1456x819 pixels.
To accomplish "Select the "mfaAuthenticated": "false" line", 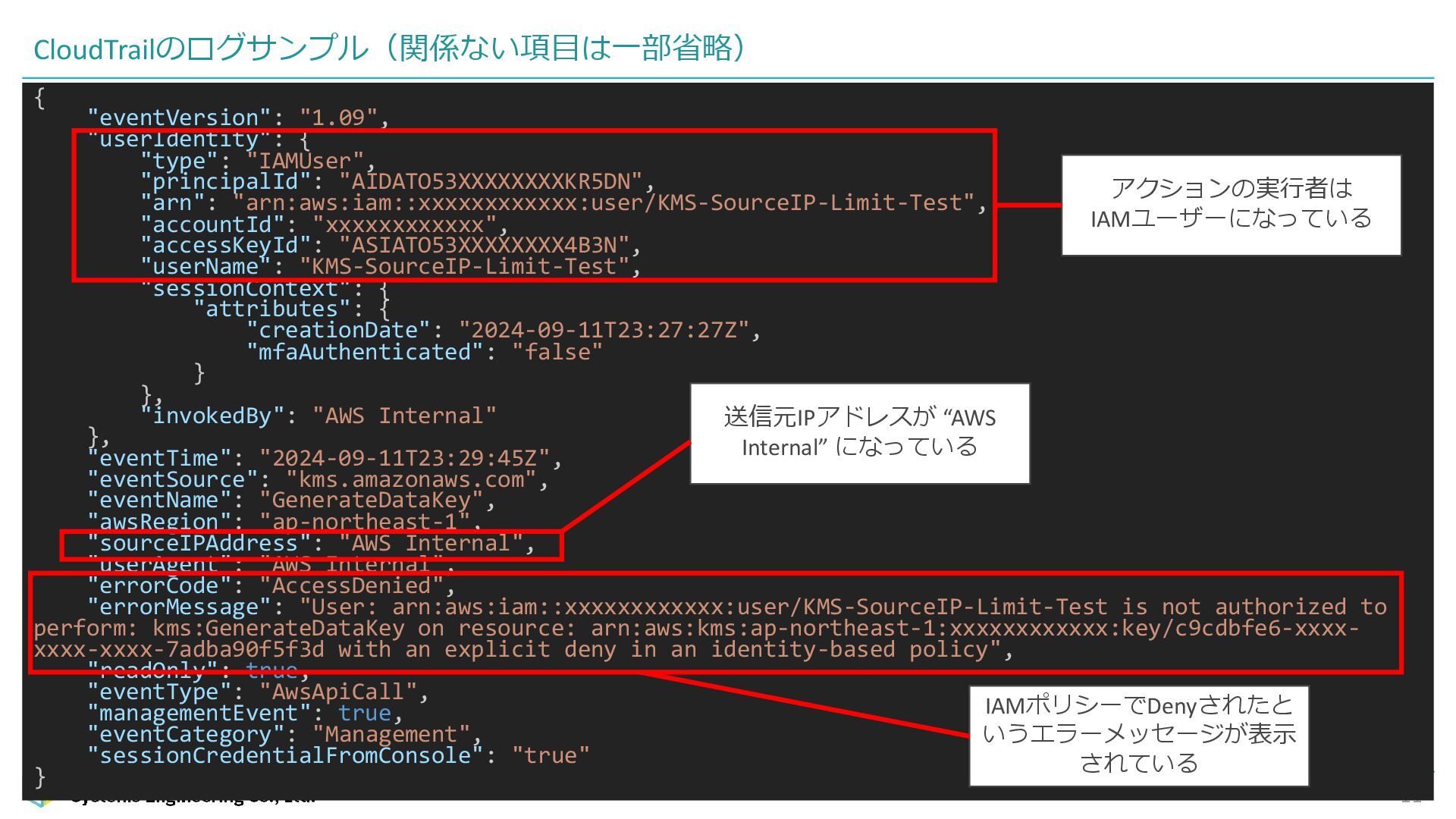I will 424,352.
